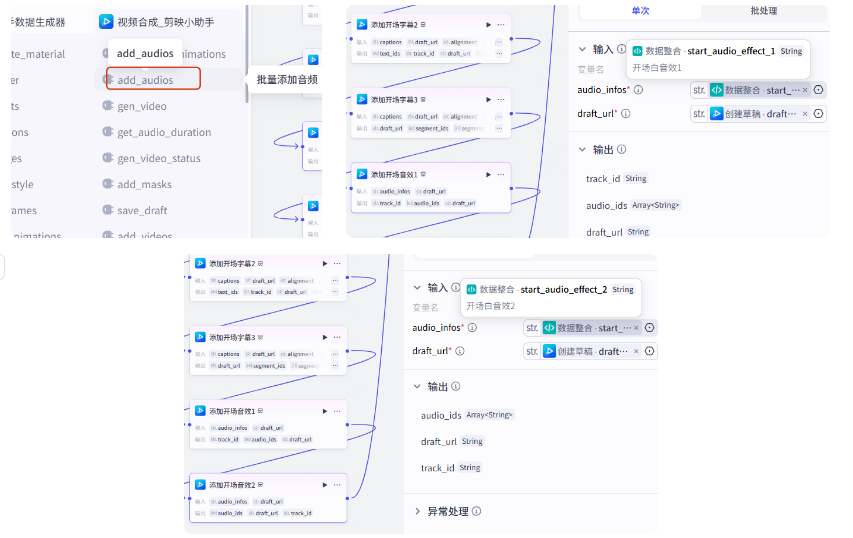853x538 pixels.
Task: Click info icon beside audio_infos in effect_1 panel
Action: [639, 90]
